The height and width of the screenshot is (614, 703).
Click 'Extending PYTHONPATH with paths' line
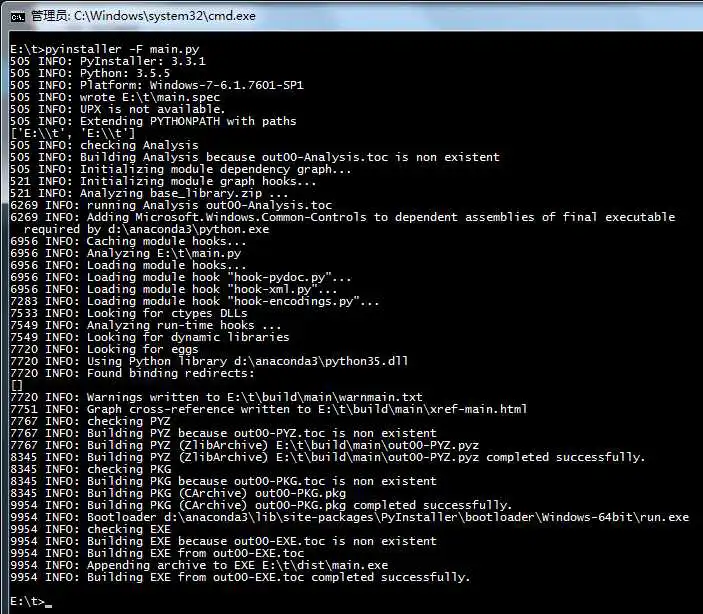[153, 121]
